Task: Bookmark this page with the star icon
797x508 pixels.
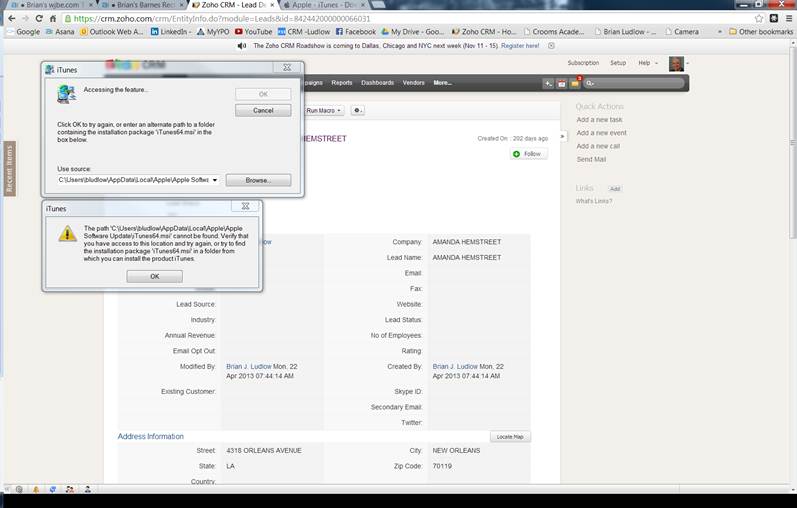Action: pyautogui.click(x=759, y=18)
